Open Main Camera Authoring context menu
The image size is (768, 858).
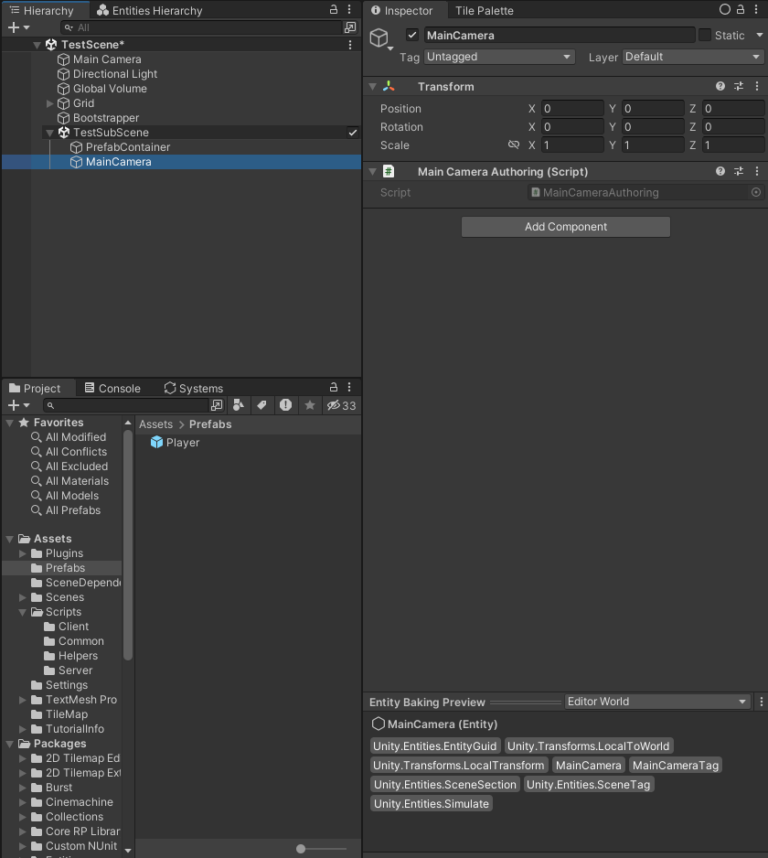(x=757, y=171)
